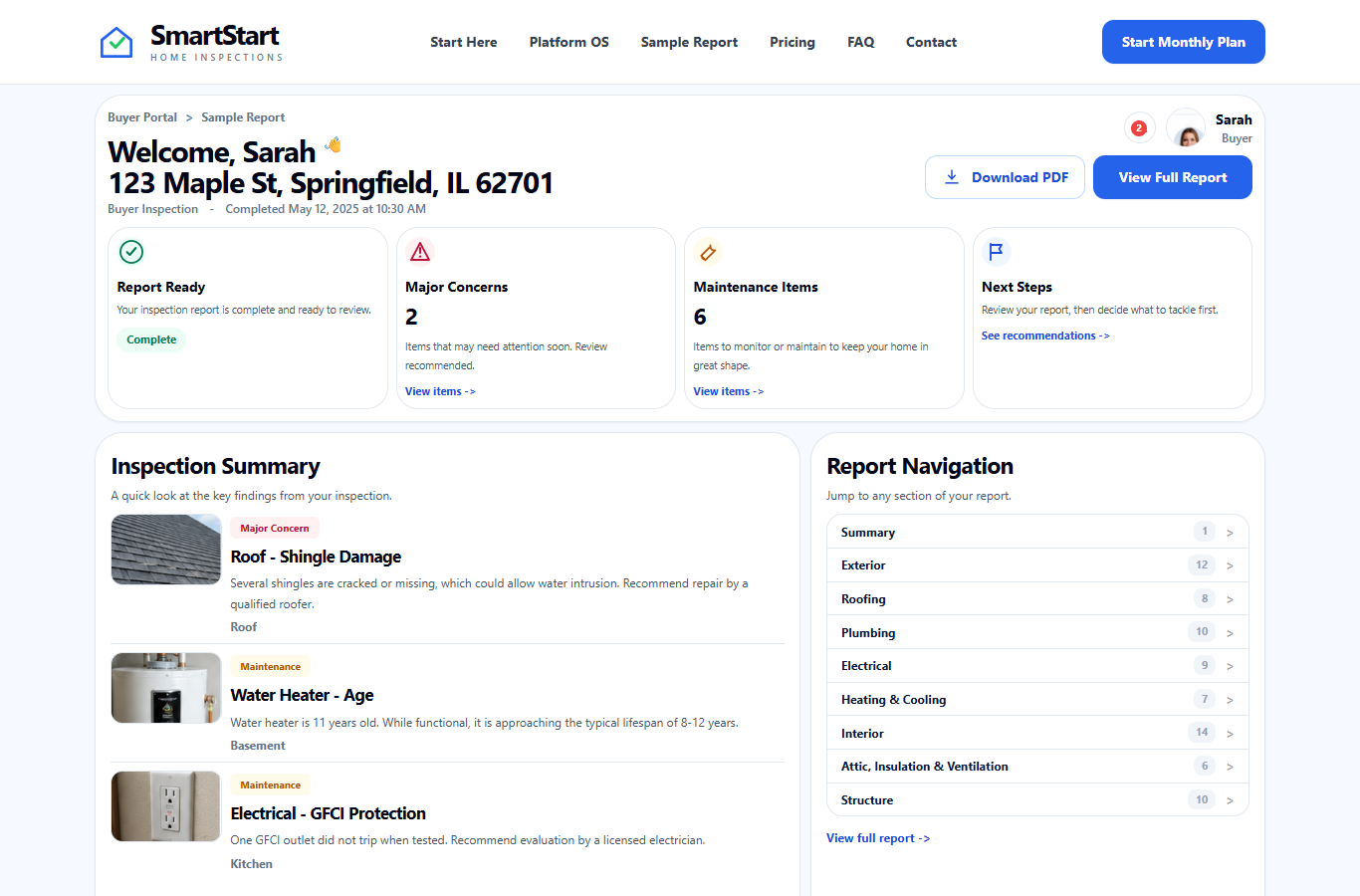
Task: Click Maintenance tag on Electrical GFCI item
Action: pos(271,785)
